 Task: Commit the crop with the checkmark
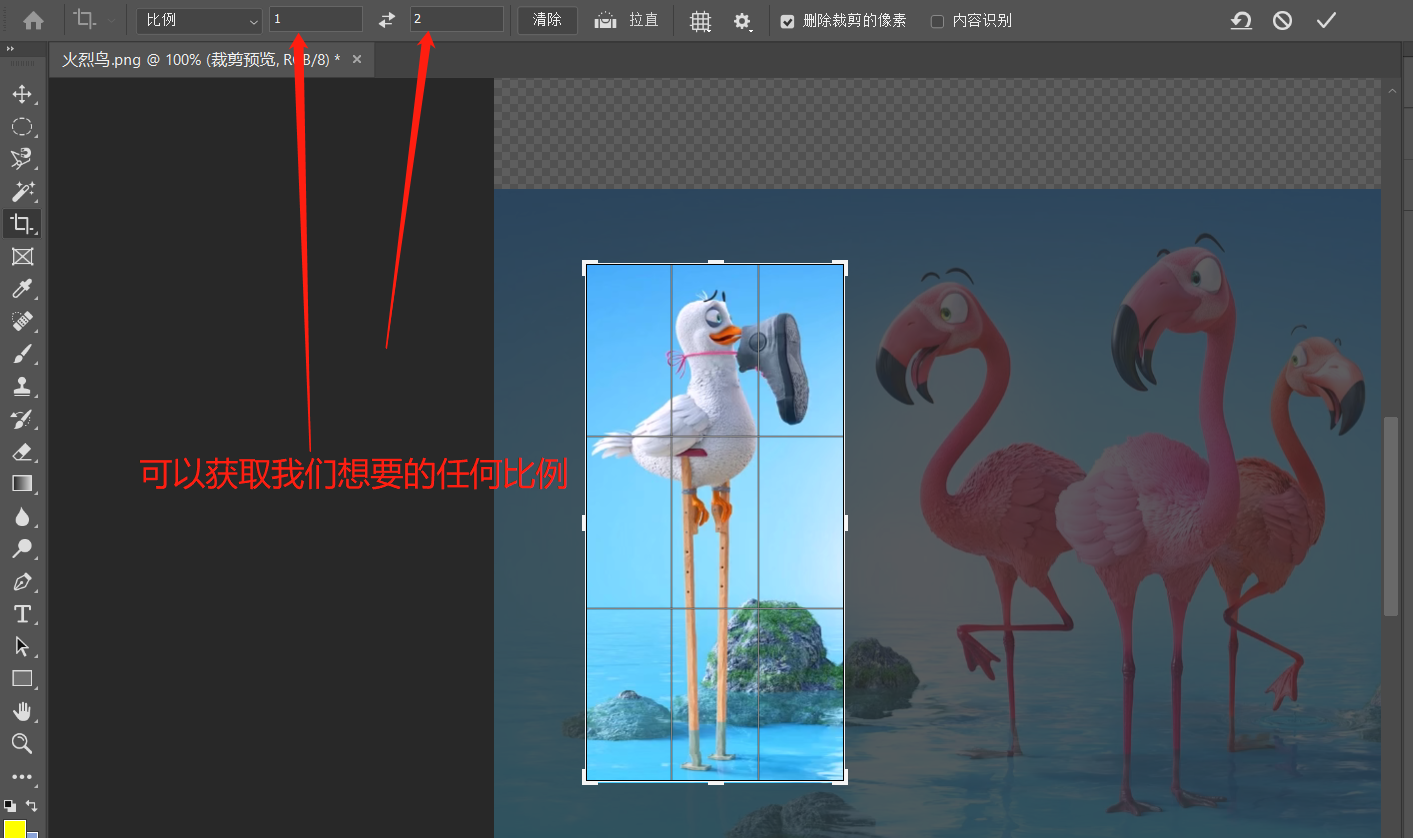pos(1326,20)
